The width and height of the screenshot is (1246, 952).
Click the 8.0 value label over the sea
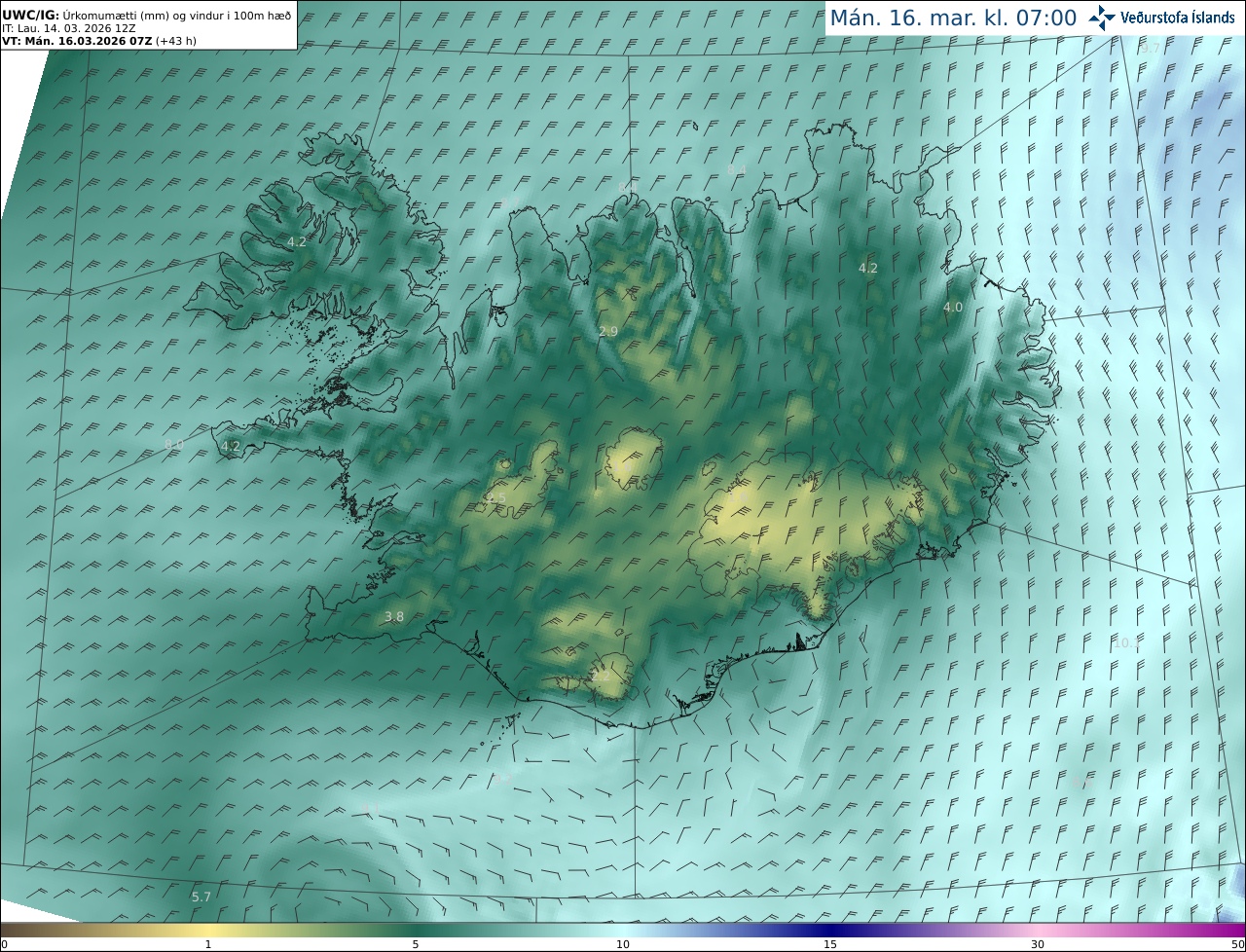[x=174, y=445]
